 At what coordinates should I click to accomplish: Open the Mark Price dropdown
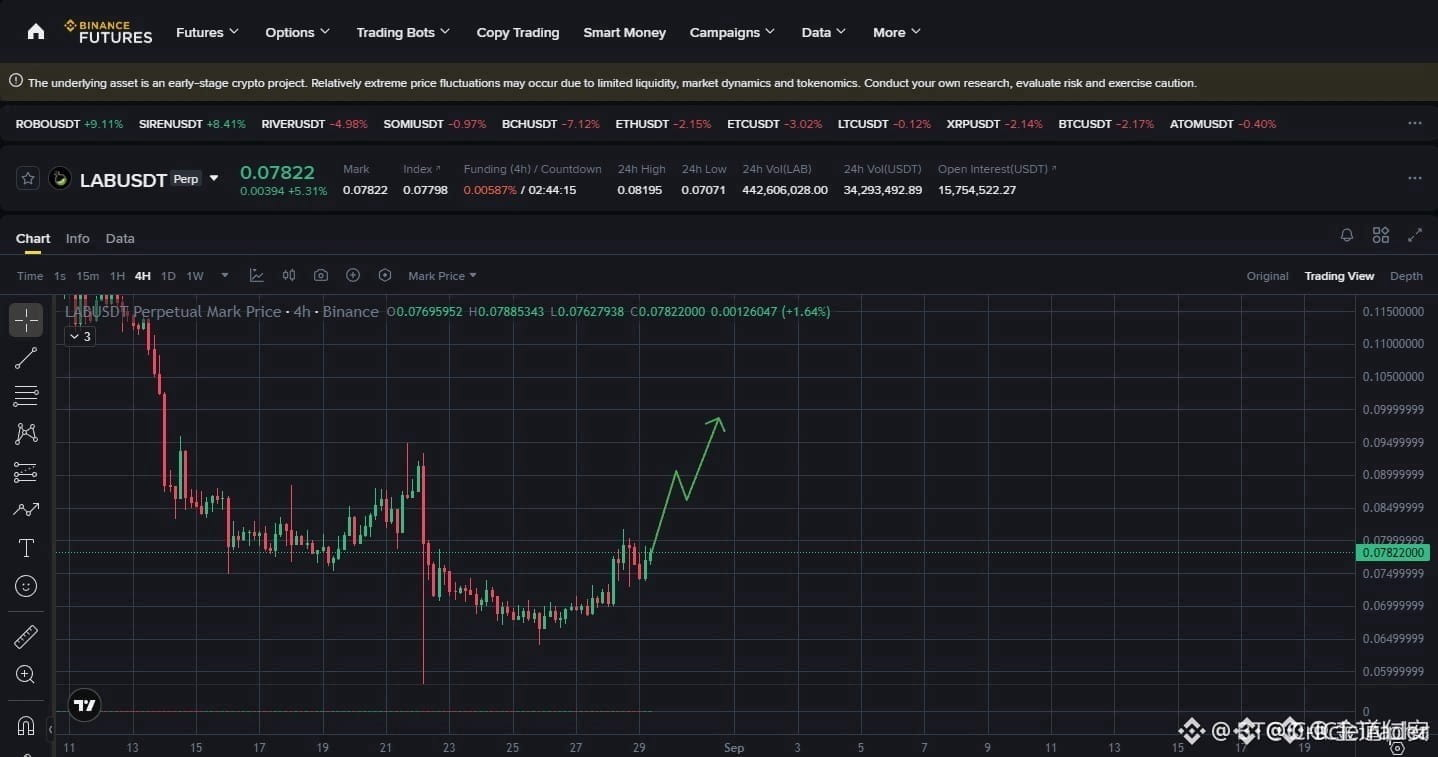(442, 276)
